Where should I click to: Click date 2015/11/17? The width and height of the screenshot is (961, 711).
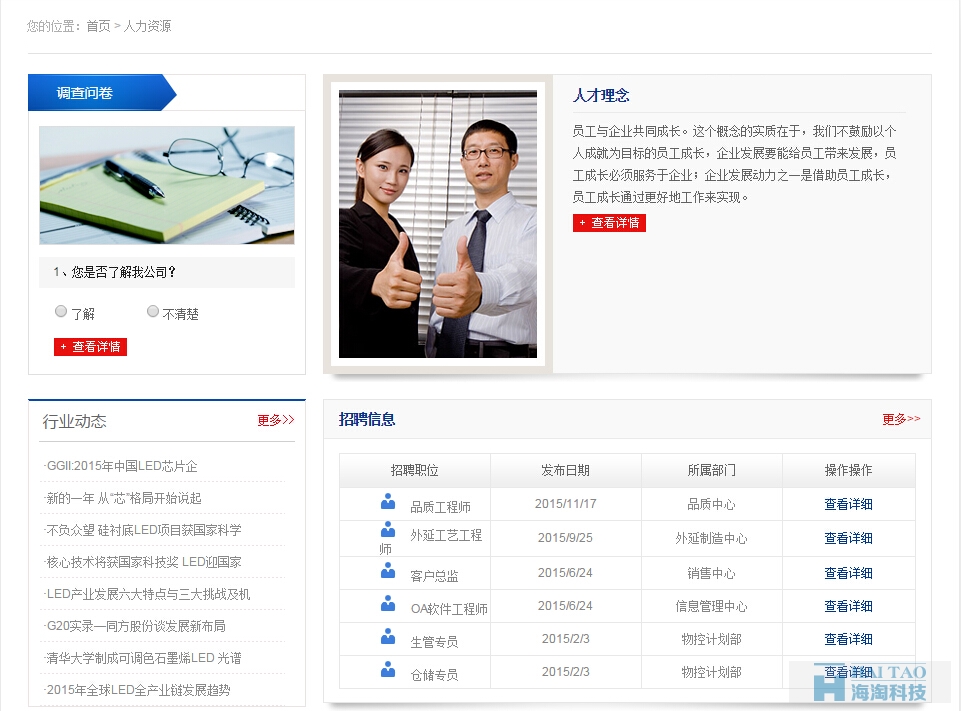click(x=565, y=504)
